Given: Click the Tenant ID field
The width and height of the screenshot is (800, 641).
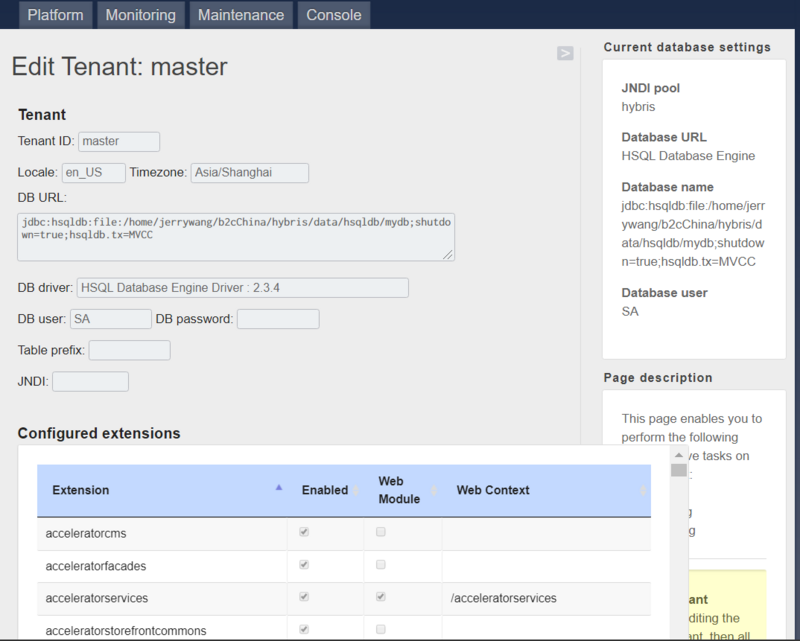Looking at the screenshot, I should coord(119,142).
